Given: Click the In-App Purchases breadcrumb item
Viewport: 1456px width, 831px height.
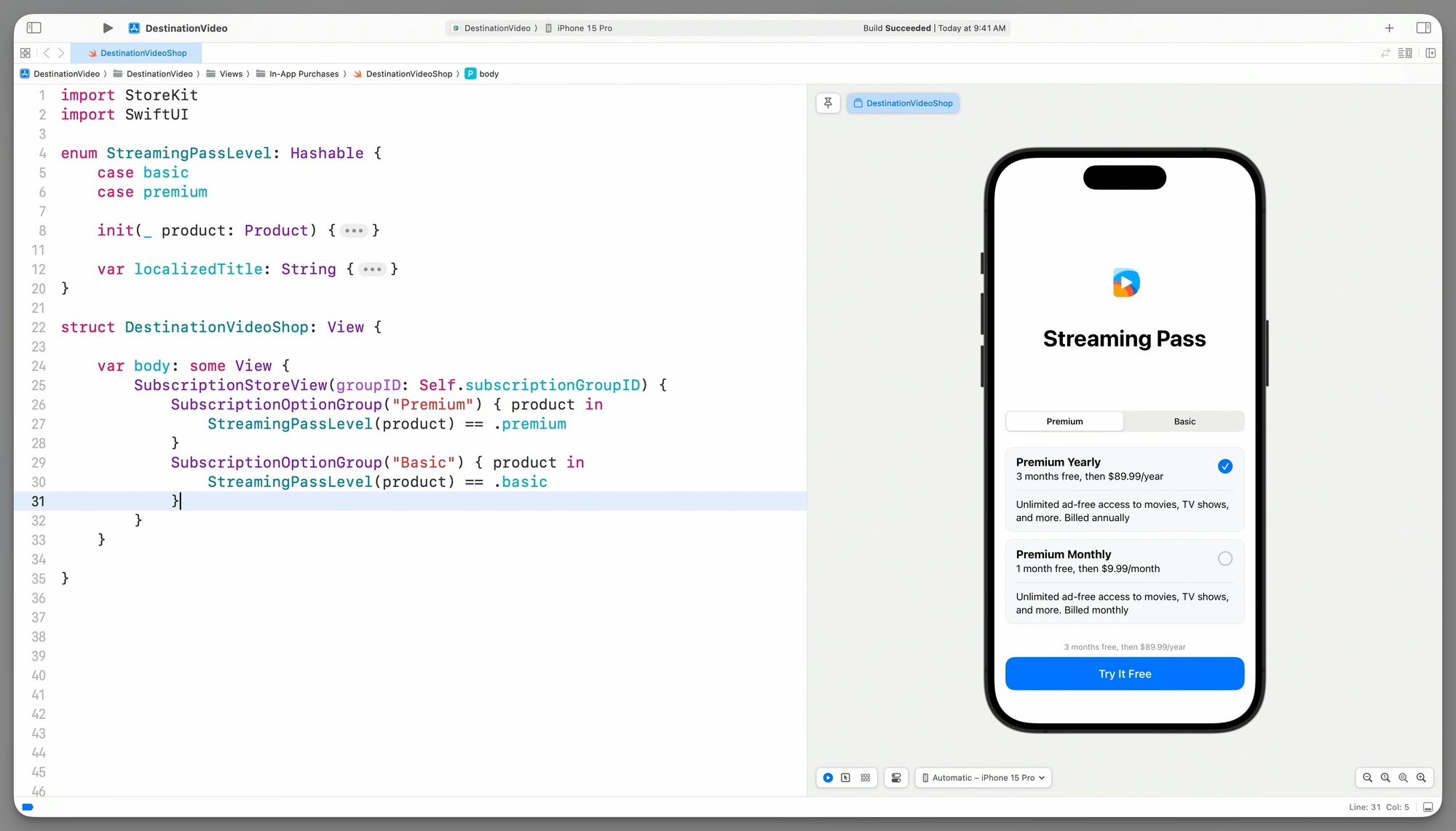Looking at the screenshot, I should 304,73.
